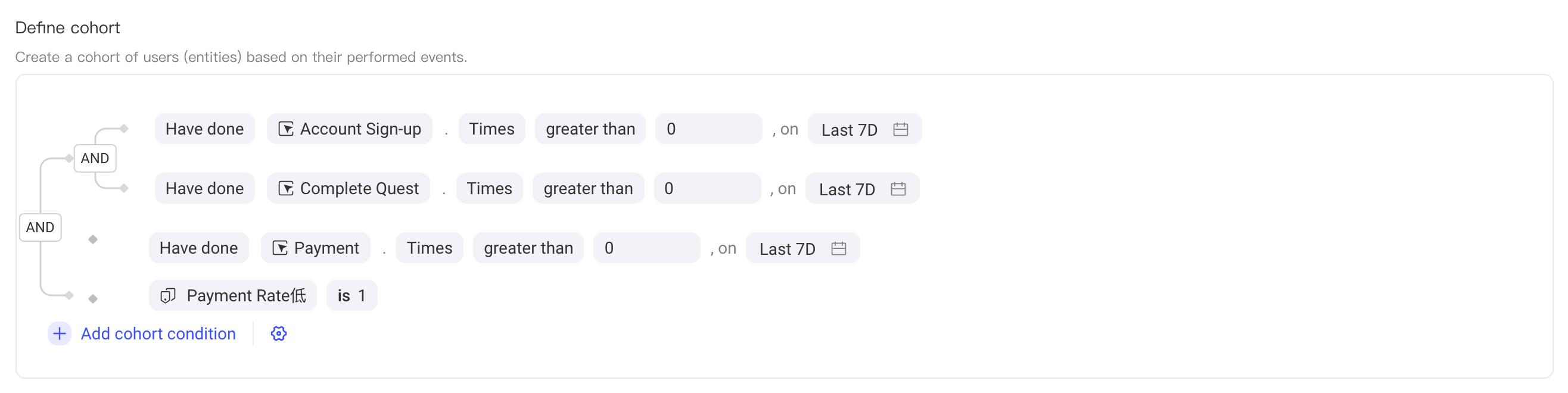Open 'Have done' dropdown for Account Sign-up
Image resolution: width=1568 pixels, height=393 pixels.
(x=204, y=129)
